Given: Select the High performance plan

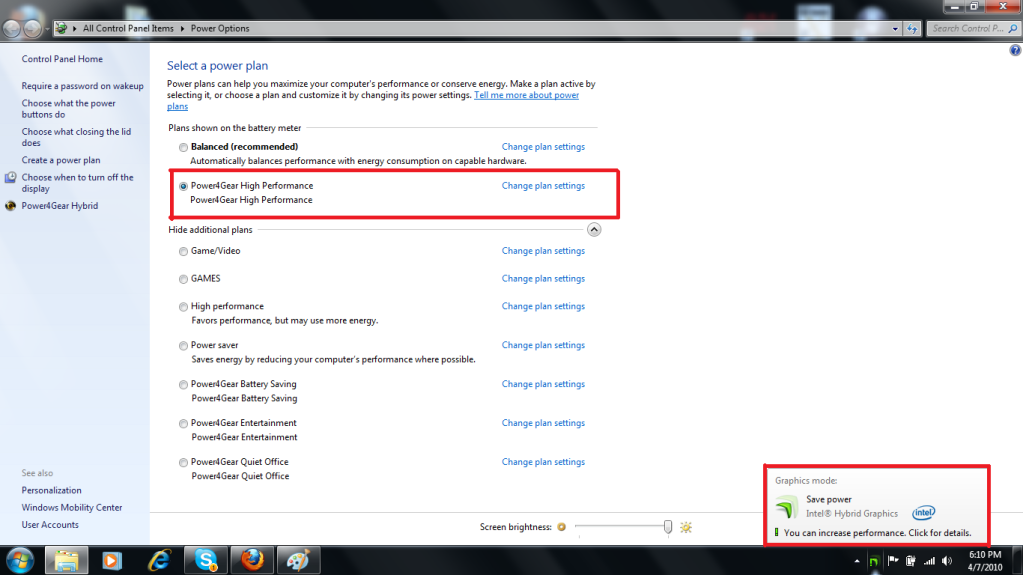Looking at the screenshot, I should click(183, 307).
